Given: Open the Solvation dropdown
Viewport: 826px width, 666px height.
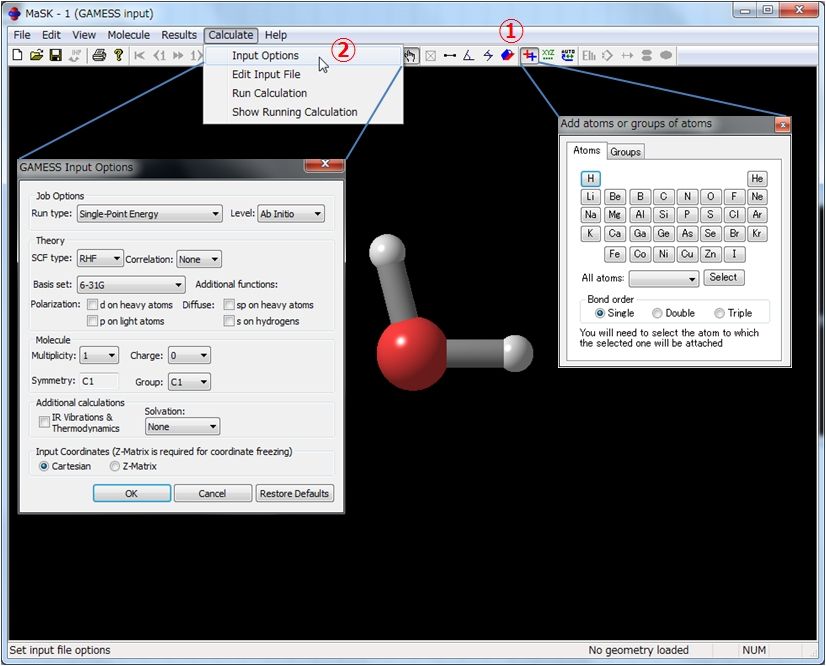Looking at the screenshot, I should (x=181, y=427).
